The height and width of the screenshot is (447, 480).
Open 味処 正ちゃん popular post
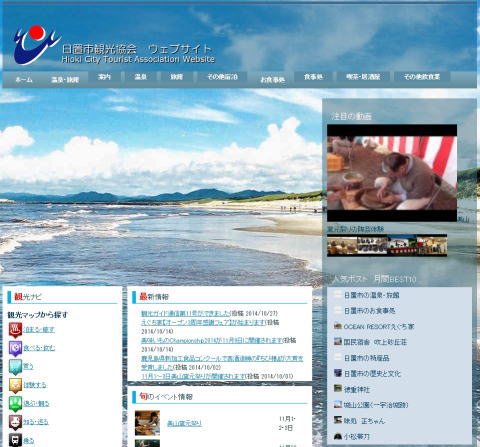364,421
